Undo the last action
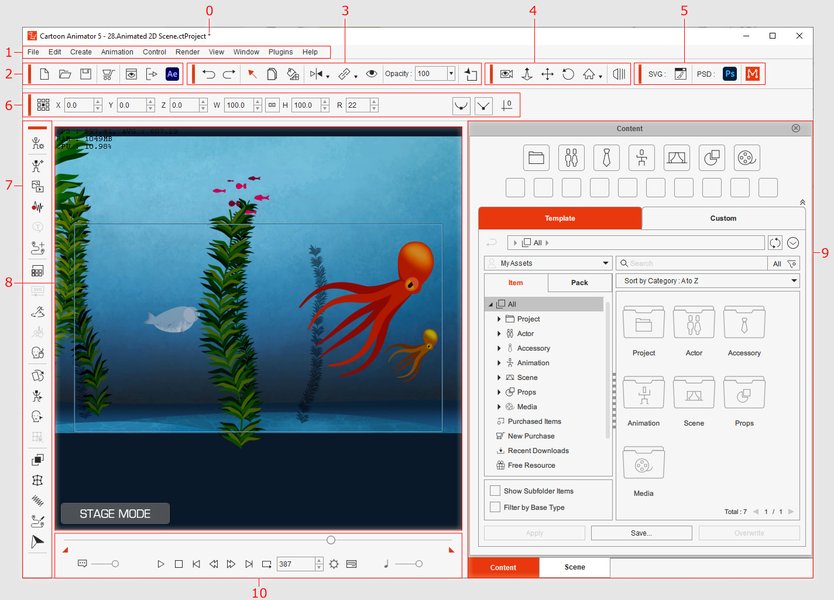The height and width of the screenshot is (600, 834). coord(208,74)
